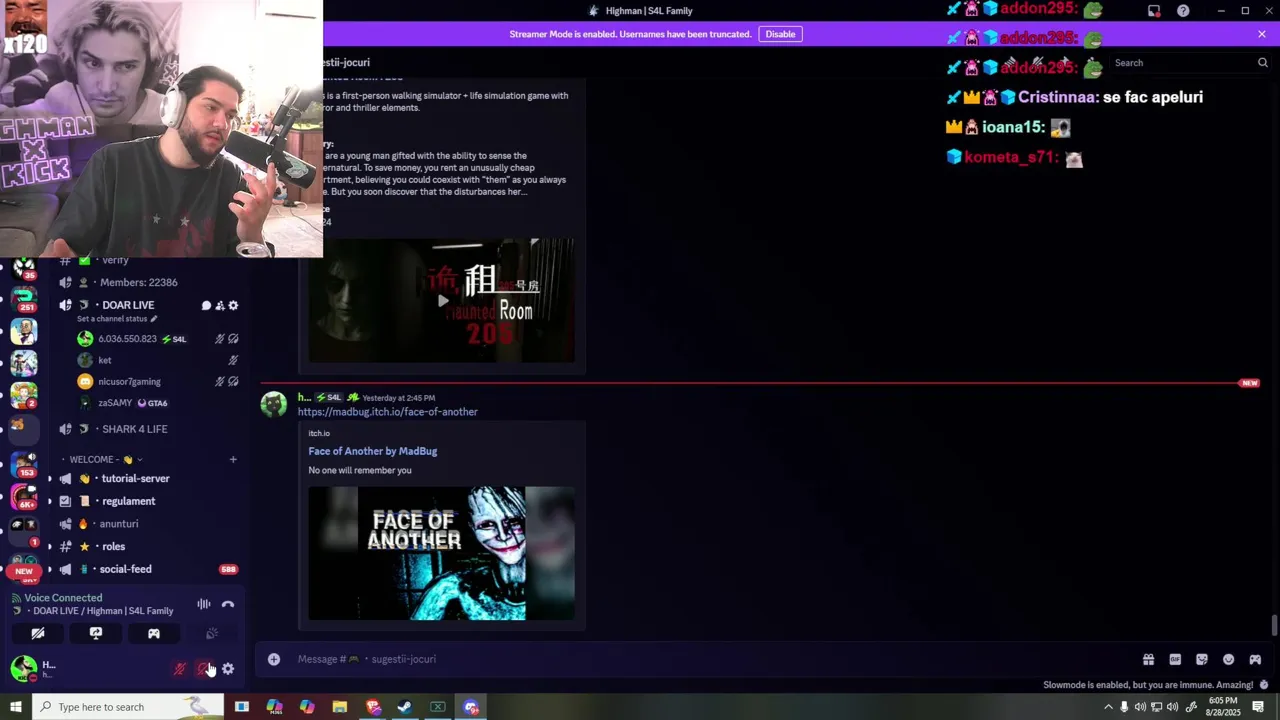Open own user avatar profile
This screenshot has width=1280, height=720.
[23, 668]
